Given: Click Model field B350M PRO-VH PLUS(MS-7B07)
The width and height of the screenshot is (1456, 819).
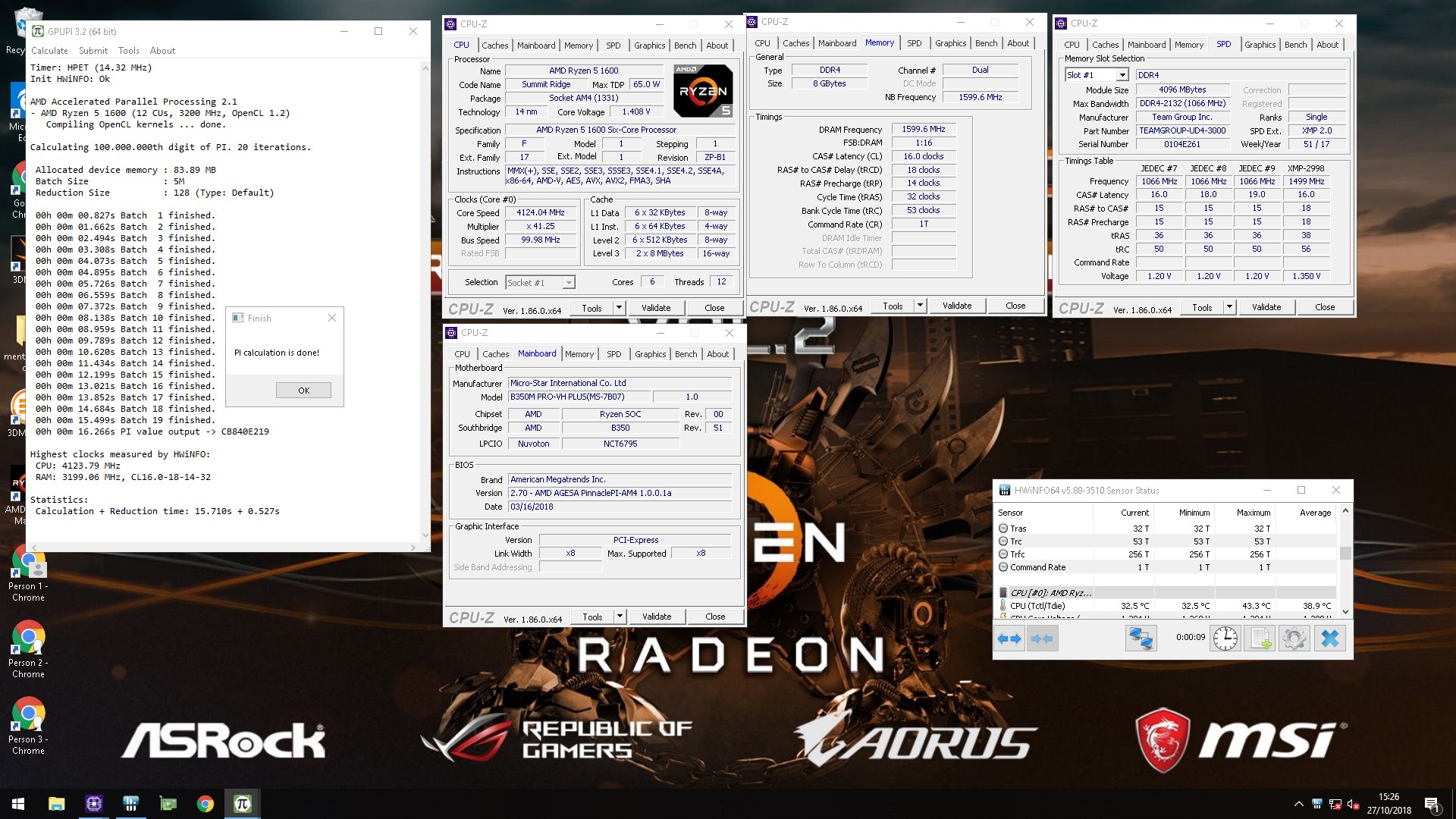Looking at the screenshot, I should point(579,397).
